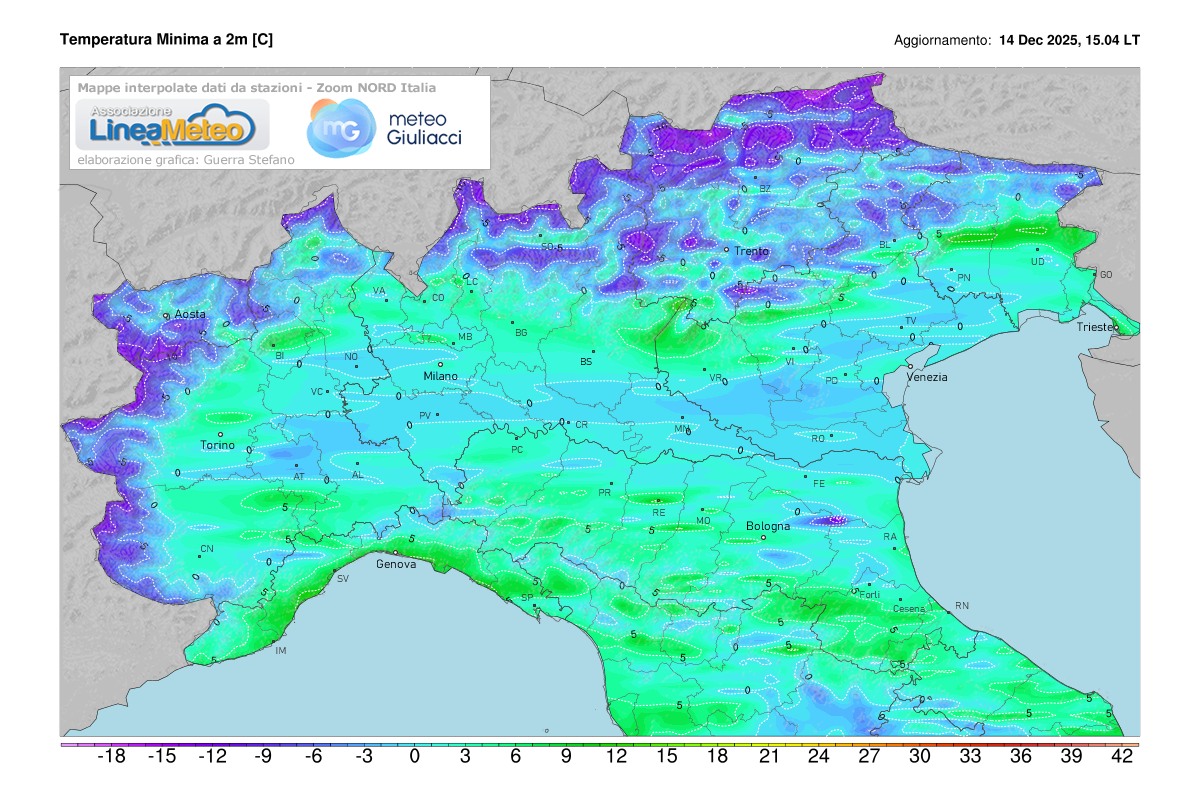Toggle the CN province label visibility
The height and width of the screenshot is (790, 1200).
click(x=208, y=548)
